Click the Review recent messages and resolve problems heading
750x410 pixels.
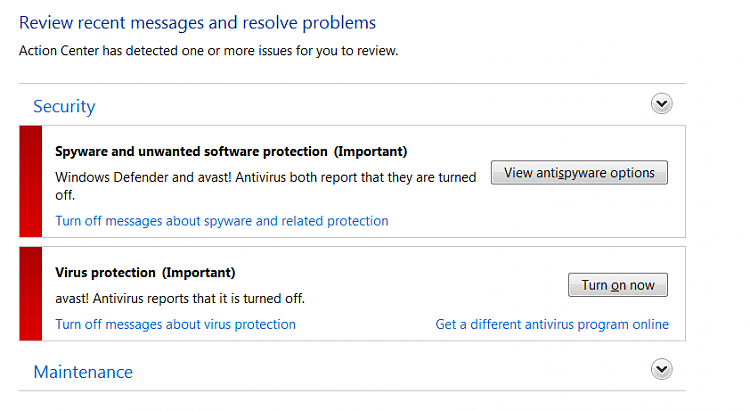pos(198,23)
